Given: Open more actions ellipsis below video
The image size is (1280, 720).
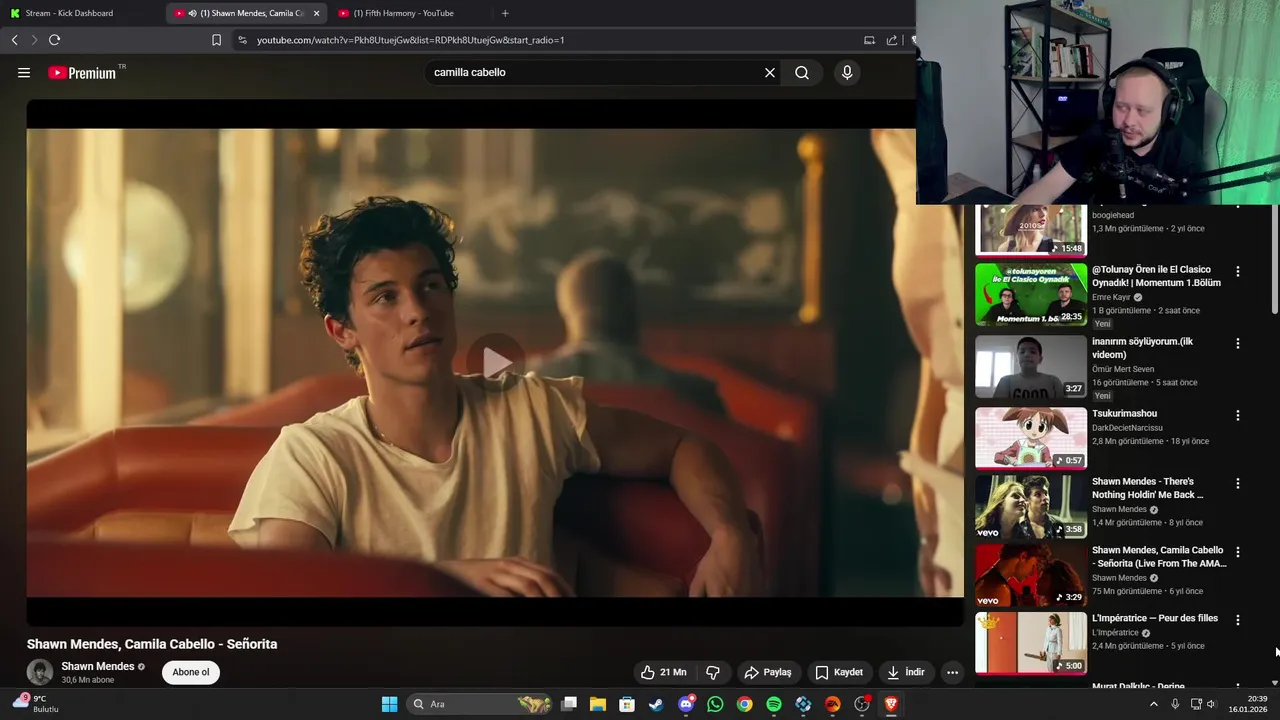Looking at the screenshot, I should coord(952,672).
